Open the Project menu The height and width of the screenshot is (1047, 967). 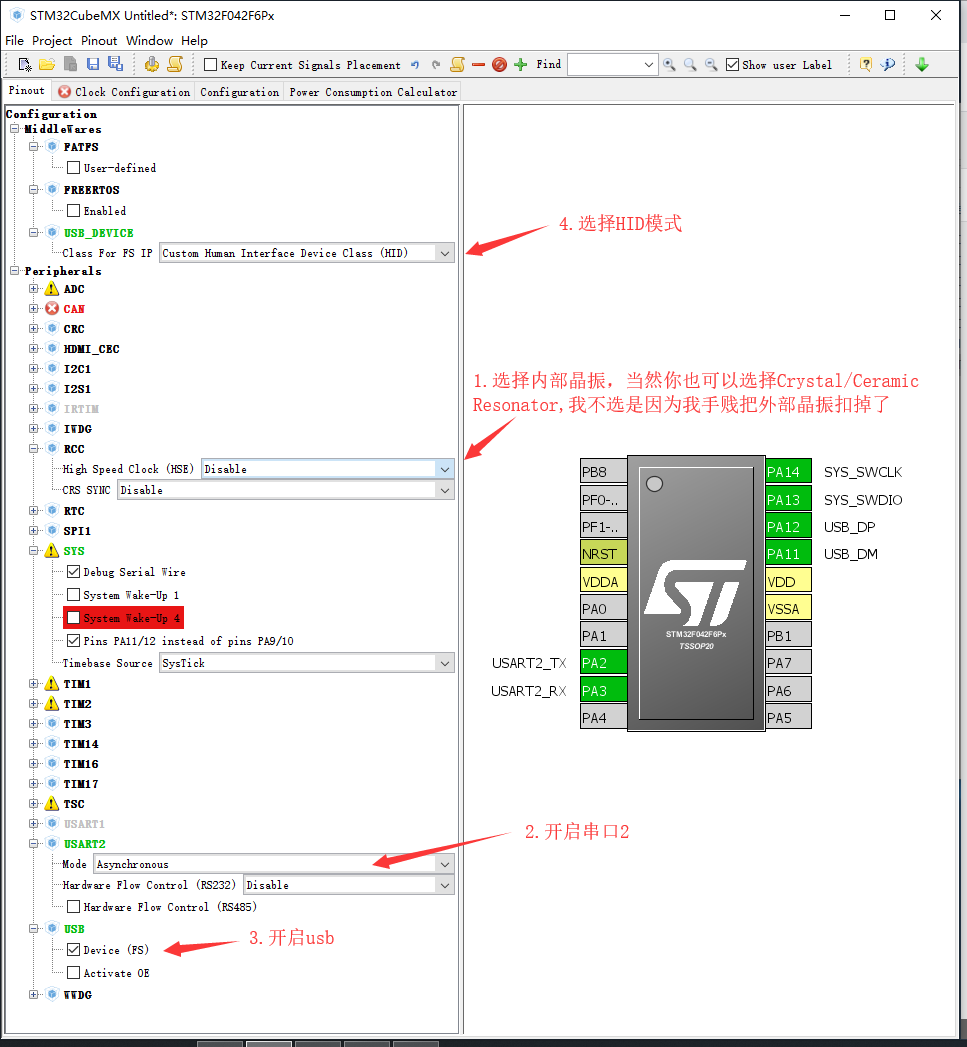(x=51, y=40)
